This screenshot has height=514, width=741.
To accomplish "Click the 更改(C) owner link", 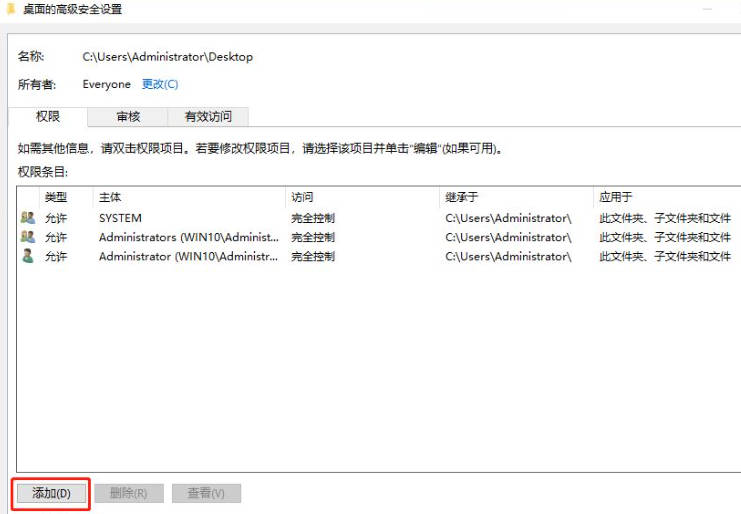I will click(160, 84).
